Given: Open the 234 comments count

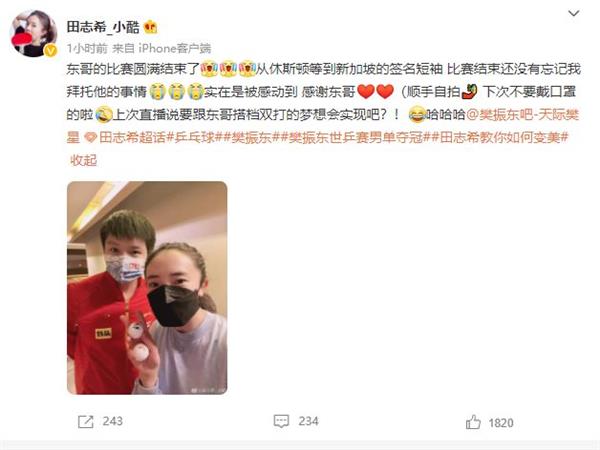Looking at the screenshot, I should [x=308, y=421].
